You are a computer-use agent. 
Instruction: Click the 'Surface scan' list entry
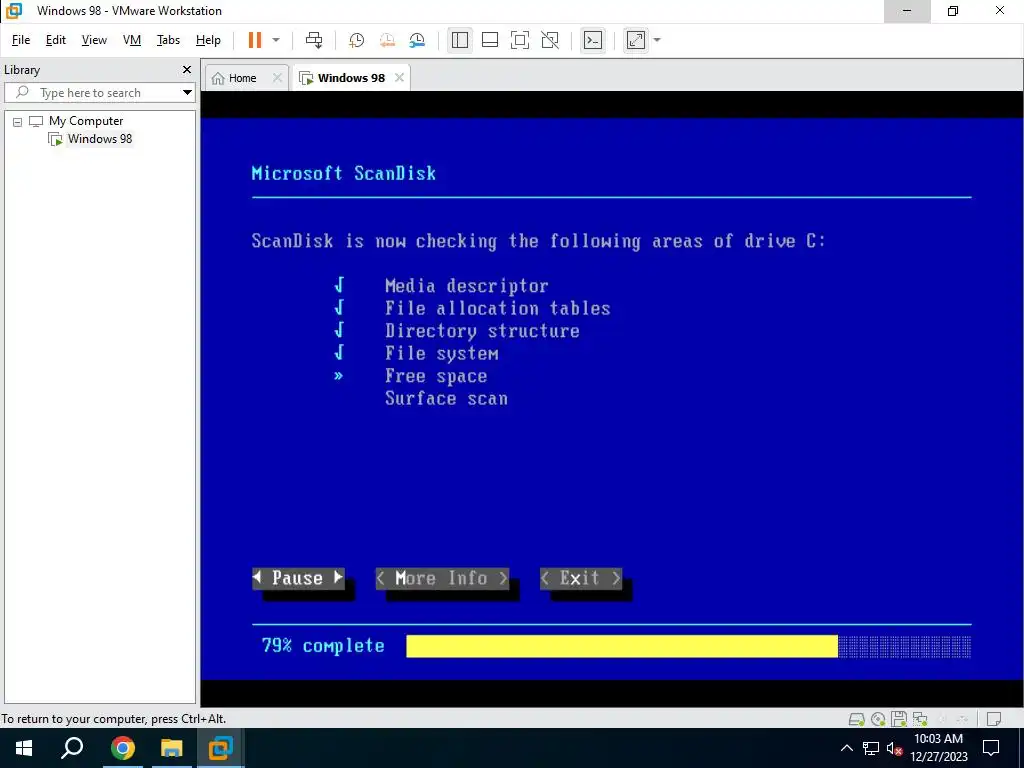click(x=446, y=398)
